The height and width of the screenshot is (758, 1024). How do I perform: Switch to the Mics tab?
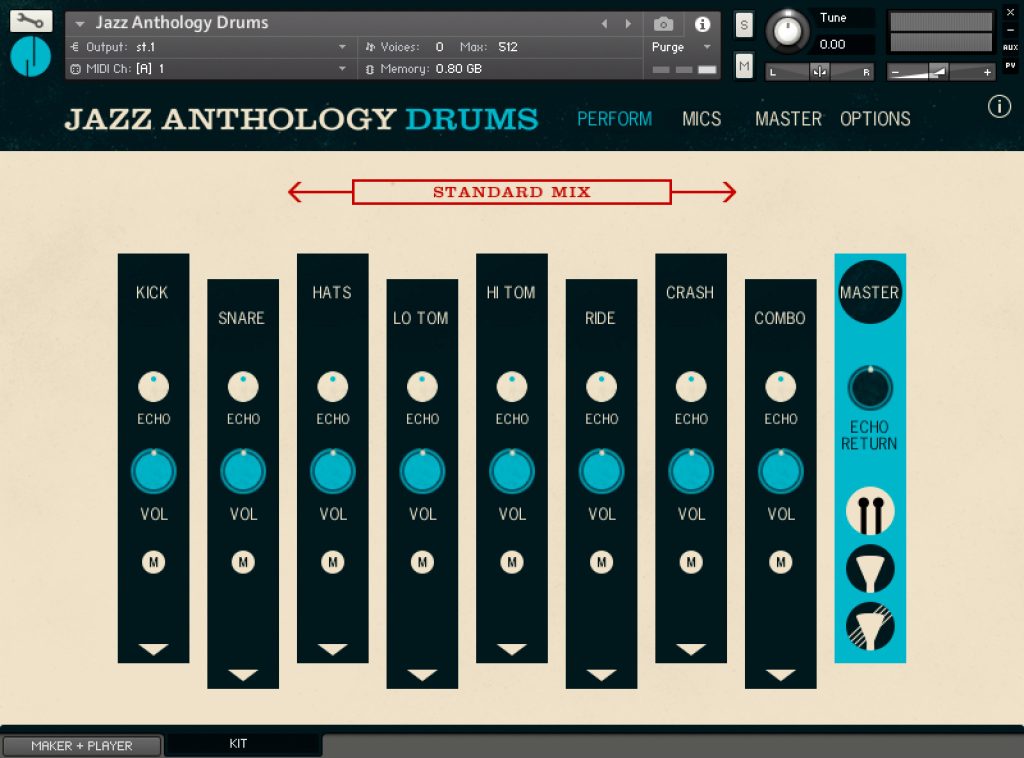tap(701, 119)
